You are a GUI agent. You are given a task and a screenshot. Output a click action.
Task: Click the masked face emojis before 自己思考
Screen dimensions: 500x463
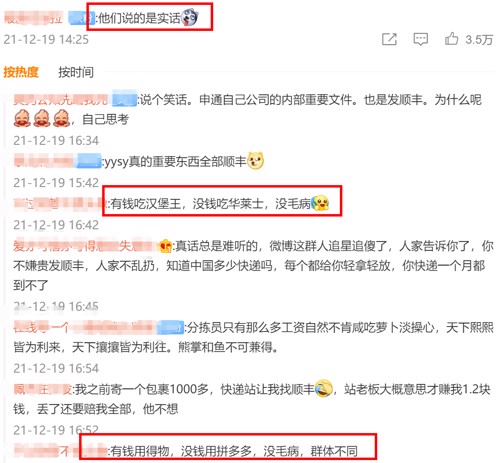[x=42, y=119]
